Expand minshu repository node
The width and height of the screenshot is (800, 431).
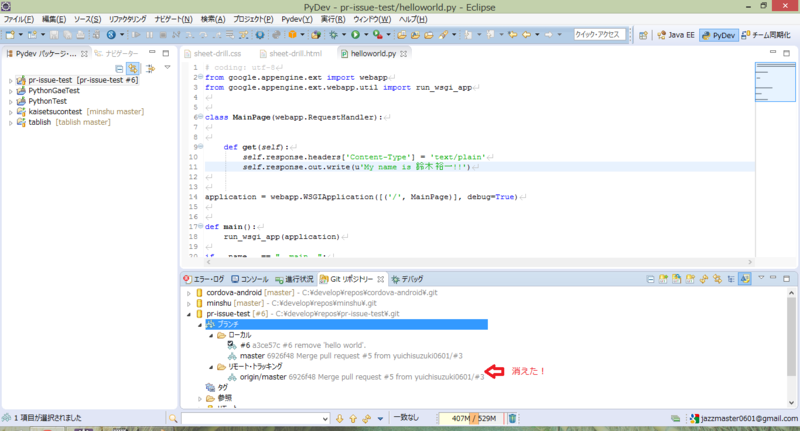tap(189, 303)
